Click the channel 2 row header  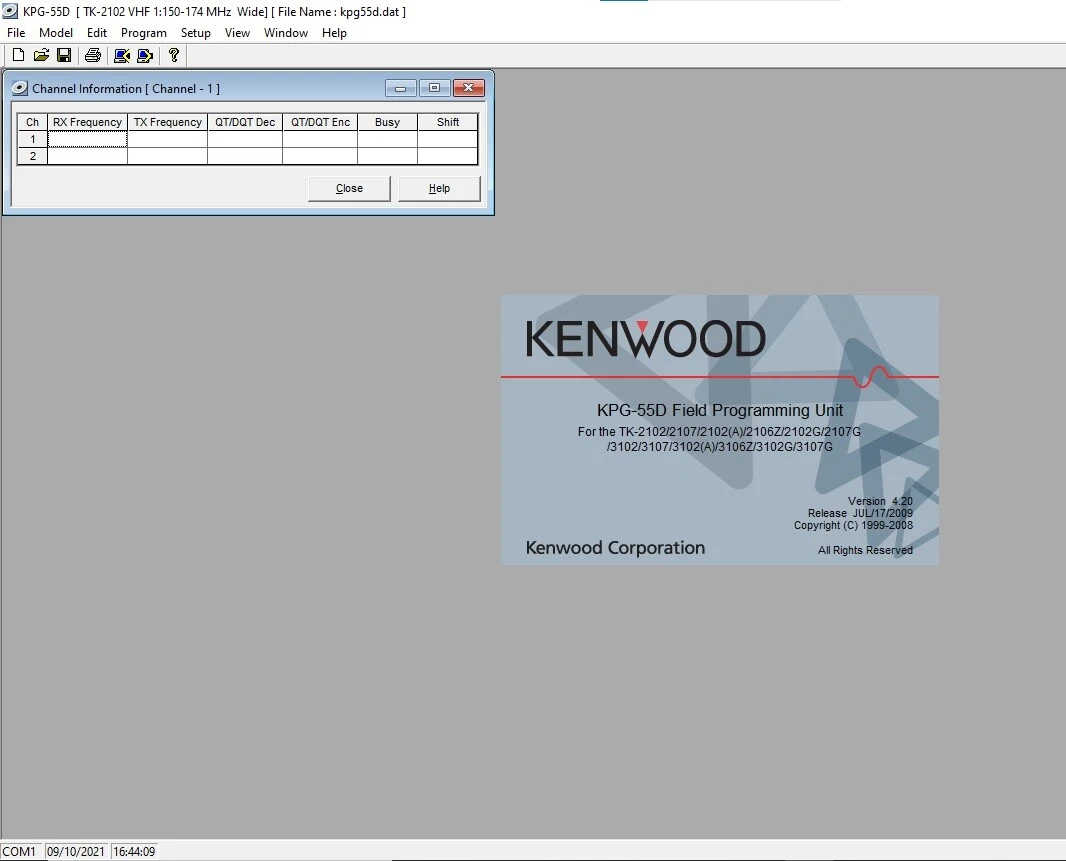point(33,156)
